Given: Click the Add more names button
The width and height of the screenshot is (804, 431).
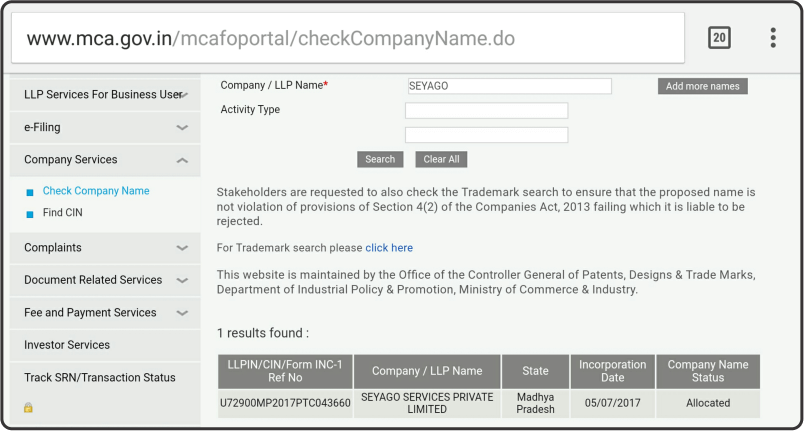Looking at the screenshot, I should tap(702, 86).
